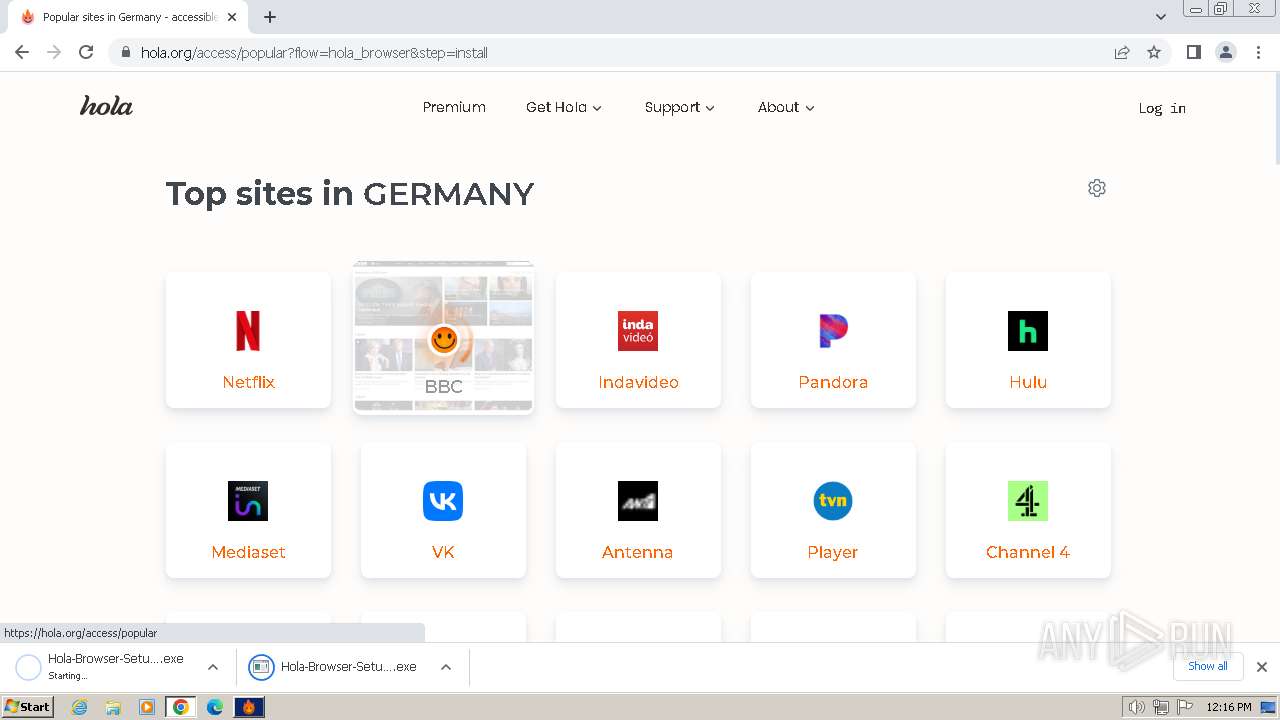View site information lock icon
This screenshot has height=720, width=1280.
(x=125, y=52)
